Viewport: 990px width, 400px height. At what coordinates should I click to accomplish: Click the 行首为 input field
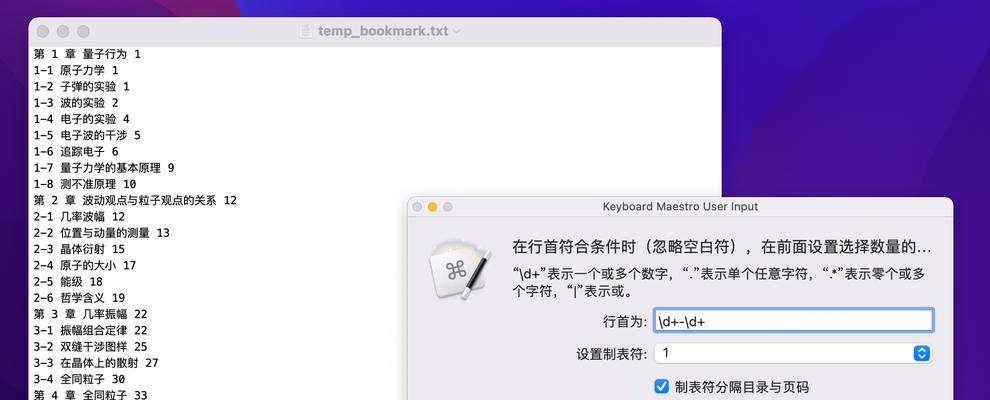pyautogui.click(x=793, y=321)
